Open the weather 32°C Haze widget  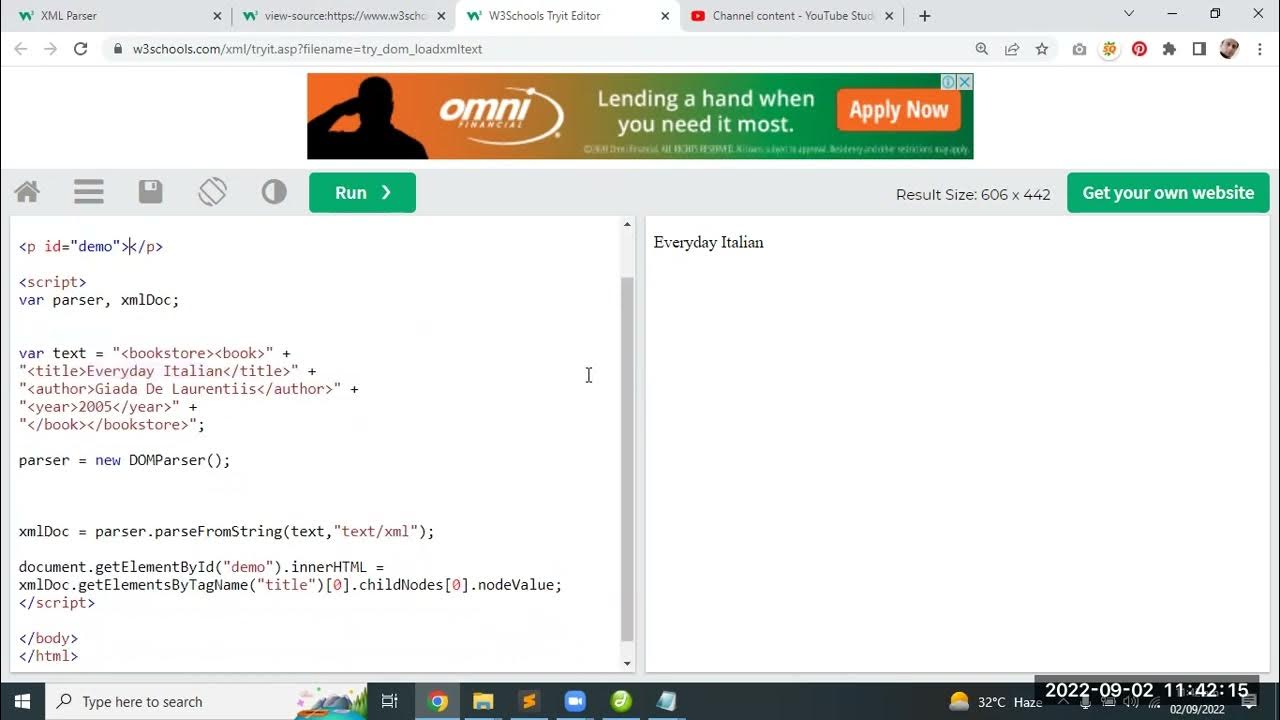(x=996, y=702)
